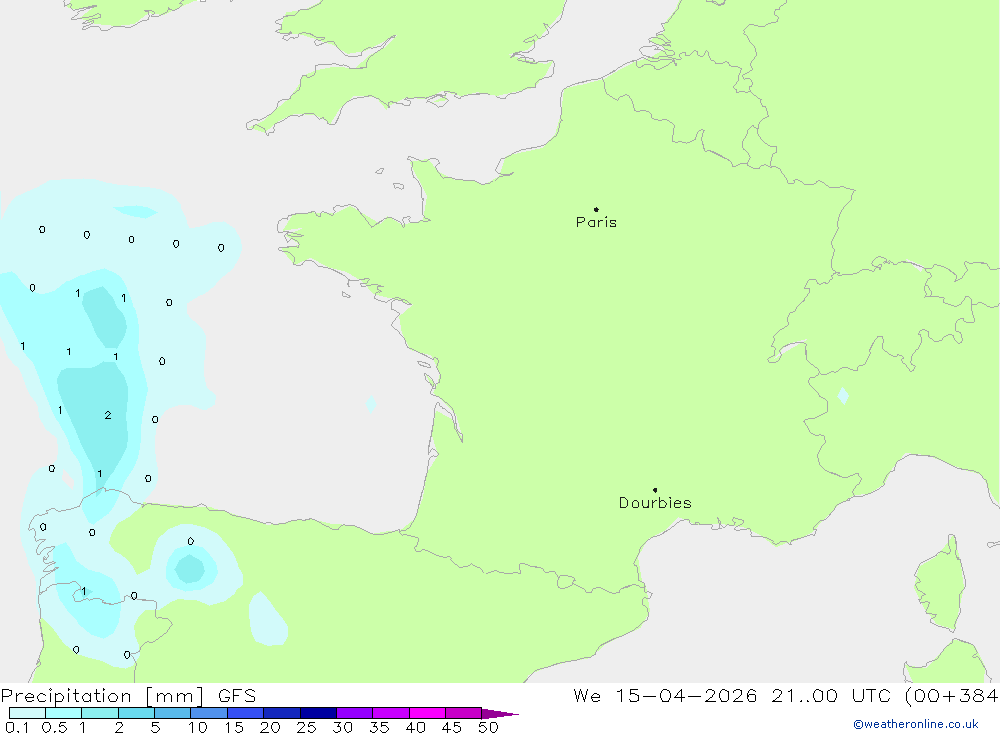
Task: Click the legend label '20'
Action: click(270, 727)
